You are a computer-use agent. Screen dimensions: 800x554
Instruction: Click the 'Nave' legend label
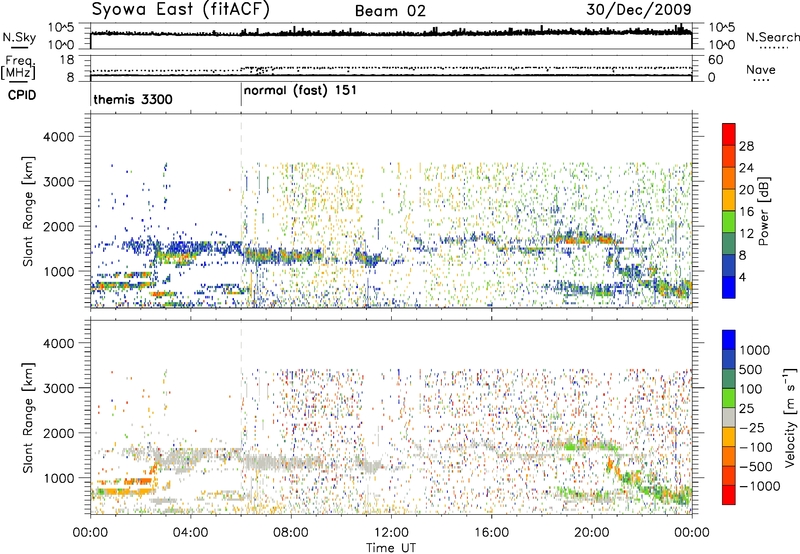760,70
